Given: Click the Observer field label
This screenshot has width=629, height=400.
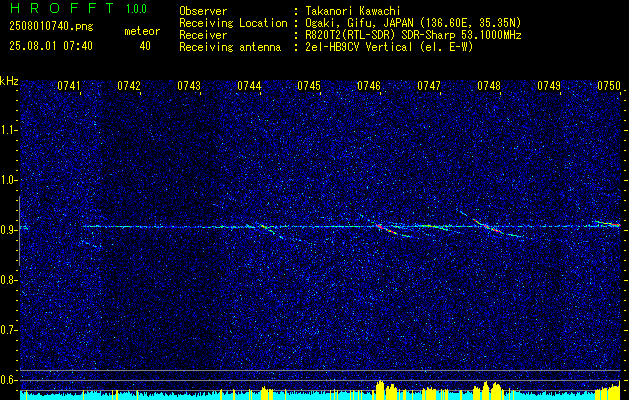Looking at the screenshot, I should (203, 11).
